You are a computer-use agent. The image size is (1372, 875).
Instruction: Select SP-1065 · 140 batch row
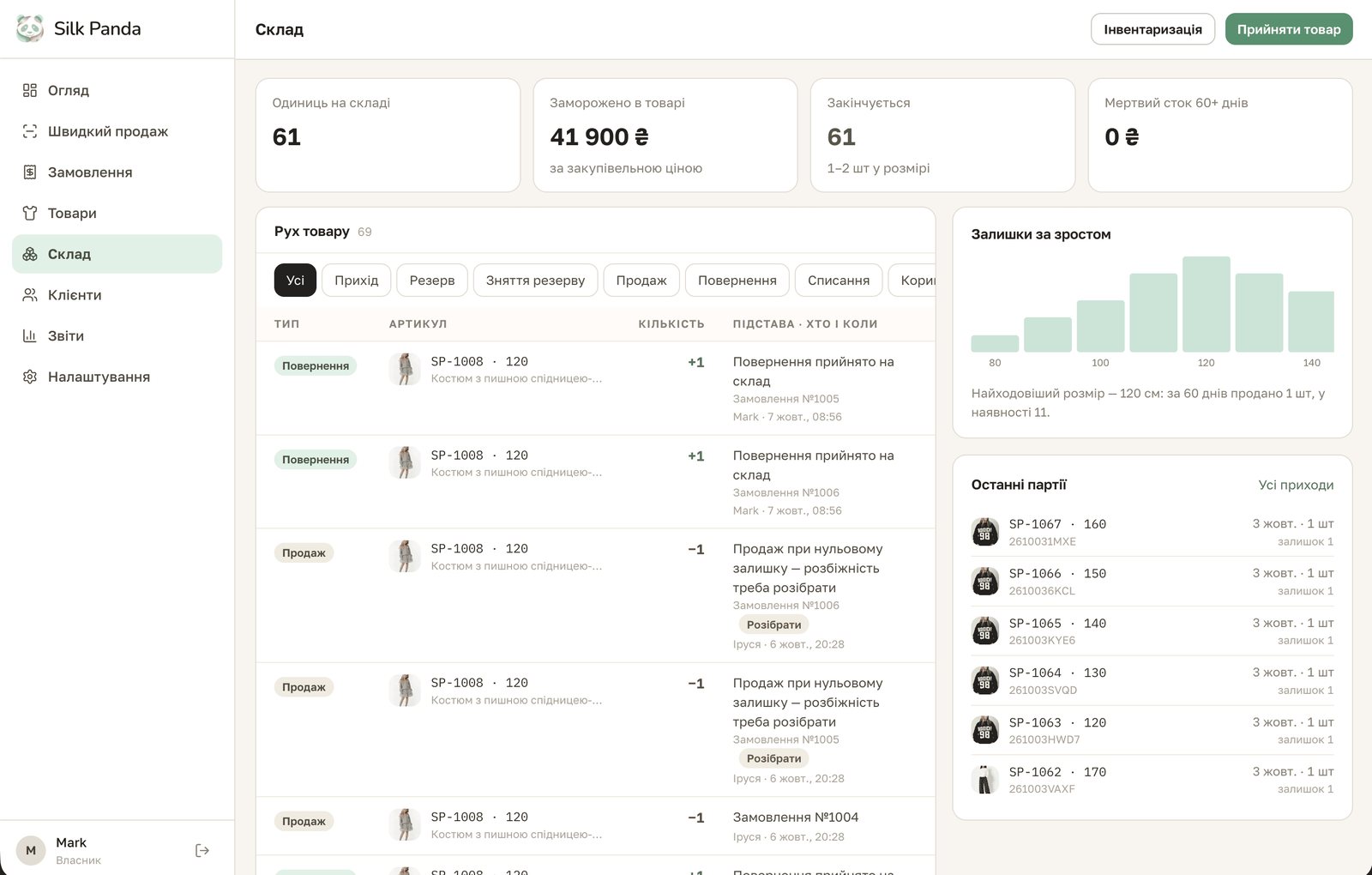pyautogui.click(x=1152, y=631)
